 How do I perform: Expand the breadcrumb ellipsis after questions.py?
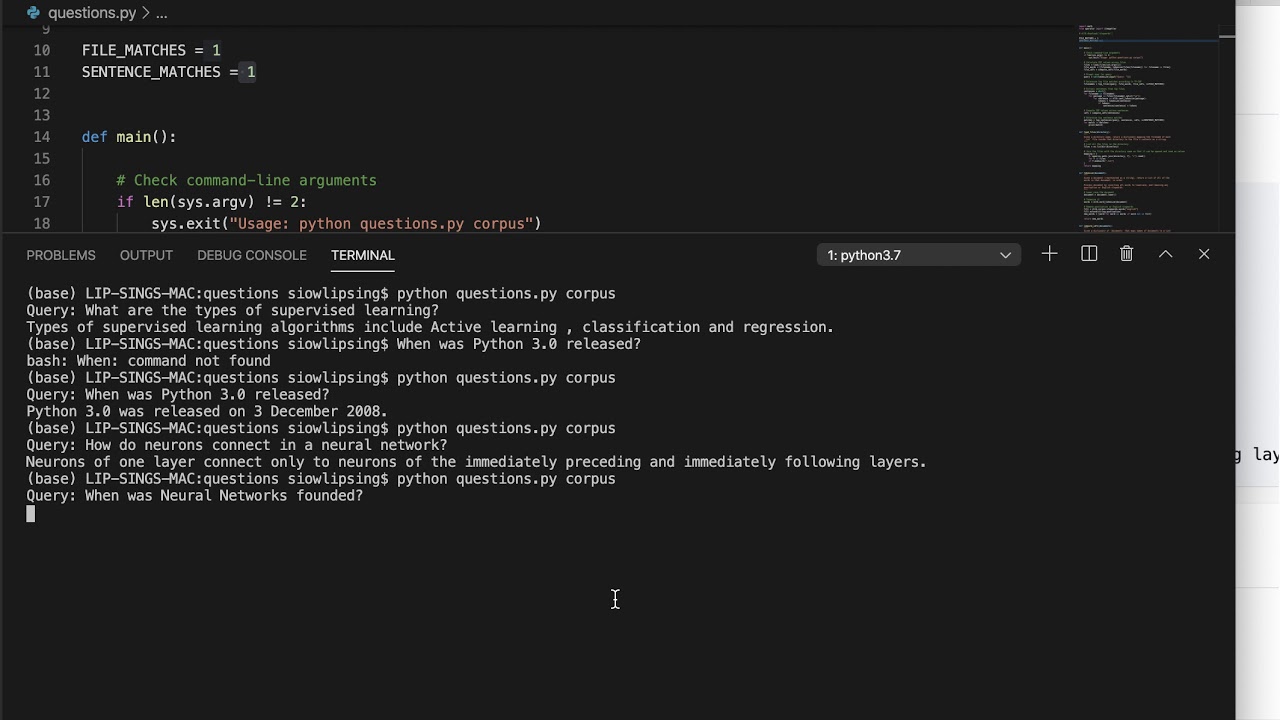tap(162, 13)
